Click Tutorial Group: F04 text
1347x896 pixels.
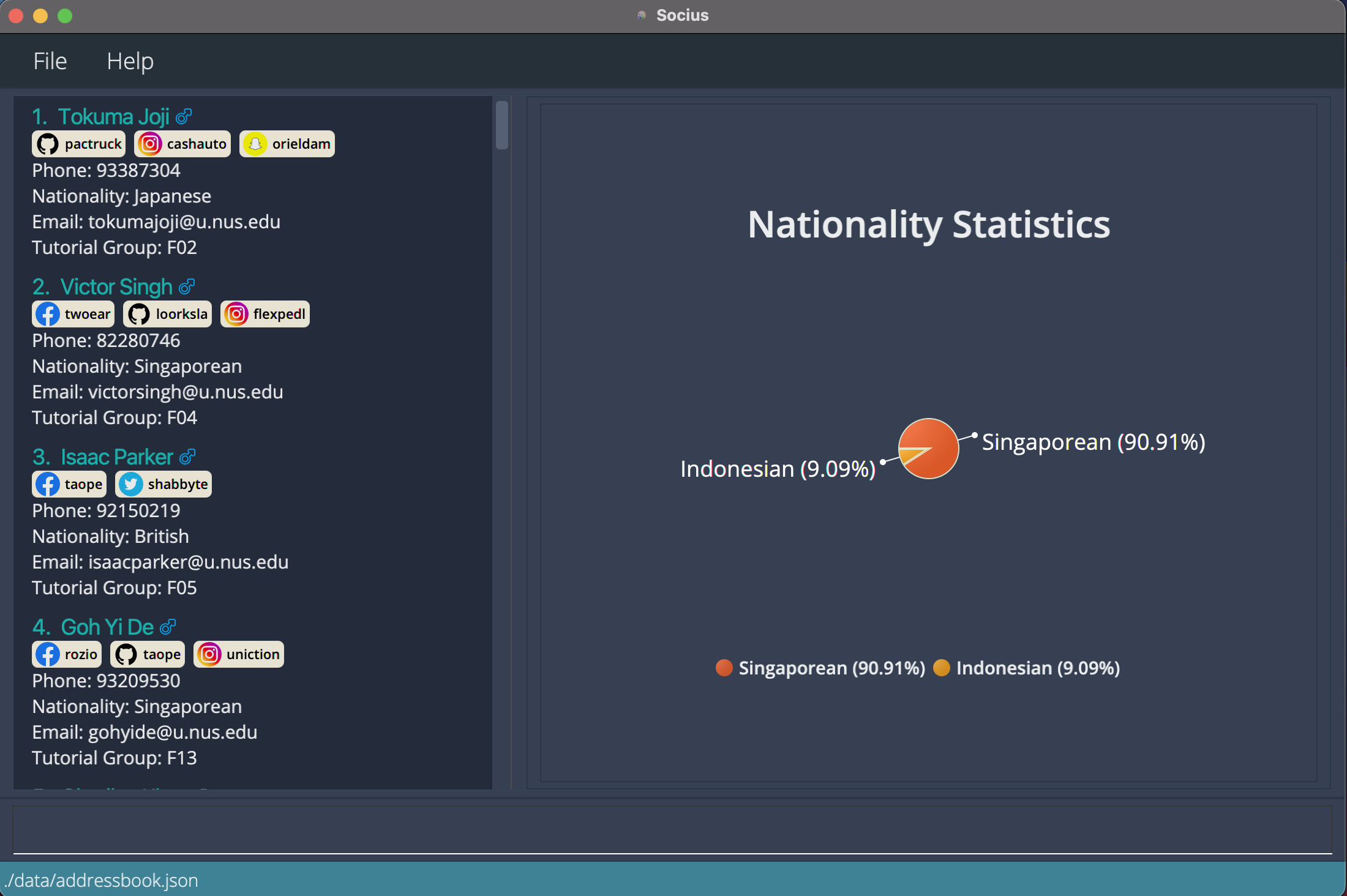coord(114,417)
